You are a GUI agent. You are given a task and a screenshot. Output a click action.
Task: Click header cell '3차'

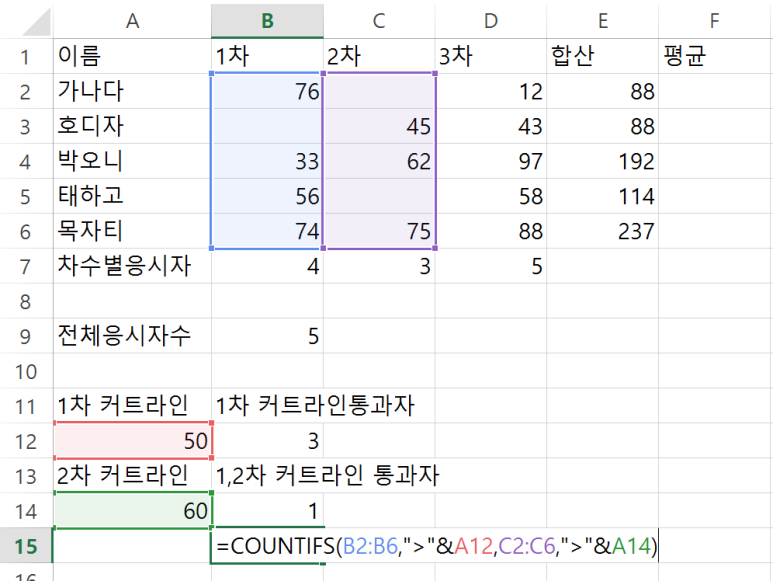[x=491, y=57]
